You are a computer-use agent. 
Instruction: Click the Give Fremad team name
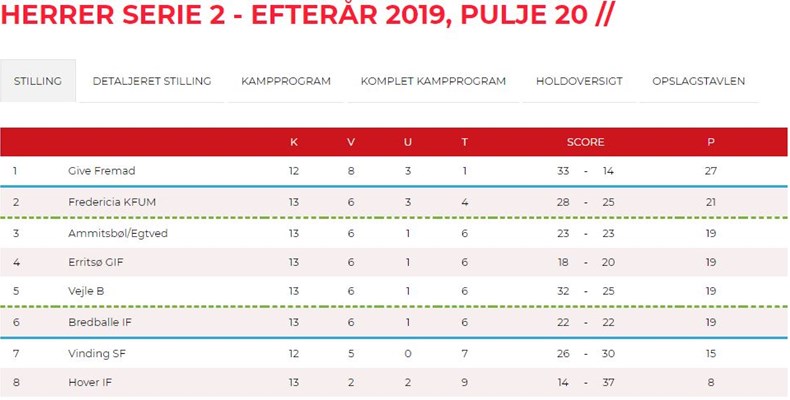click(x=101, y=171)
